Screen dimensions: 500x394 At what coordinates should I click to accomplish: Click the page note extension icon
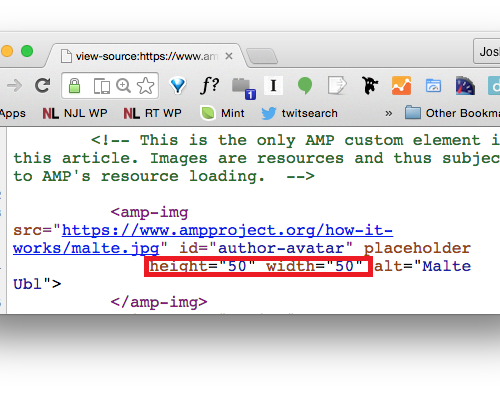337,85
